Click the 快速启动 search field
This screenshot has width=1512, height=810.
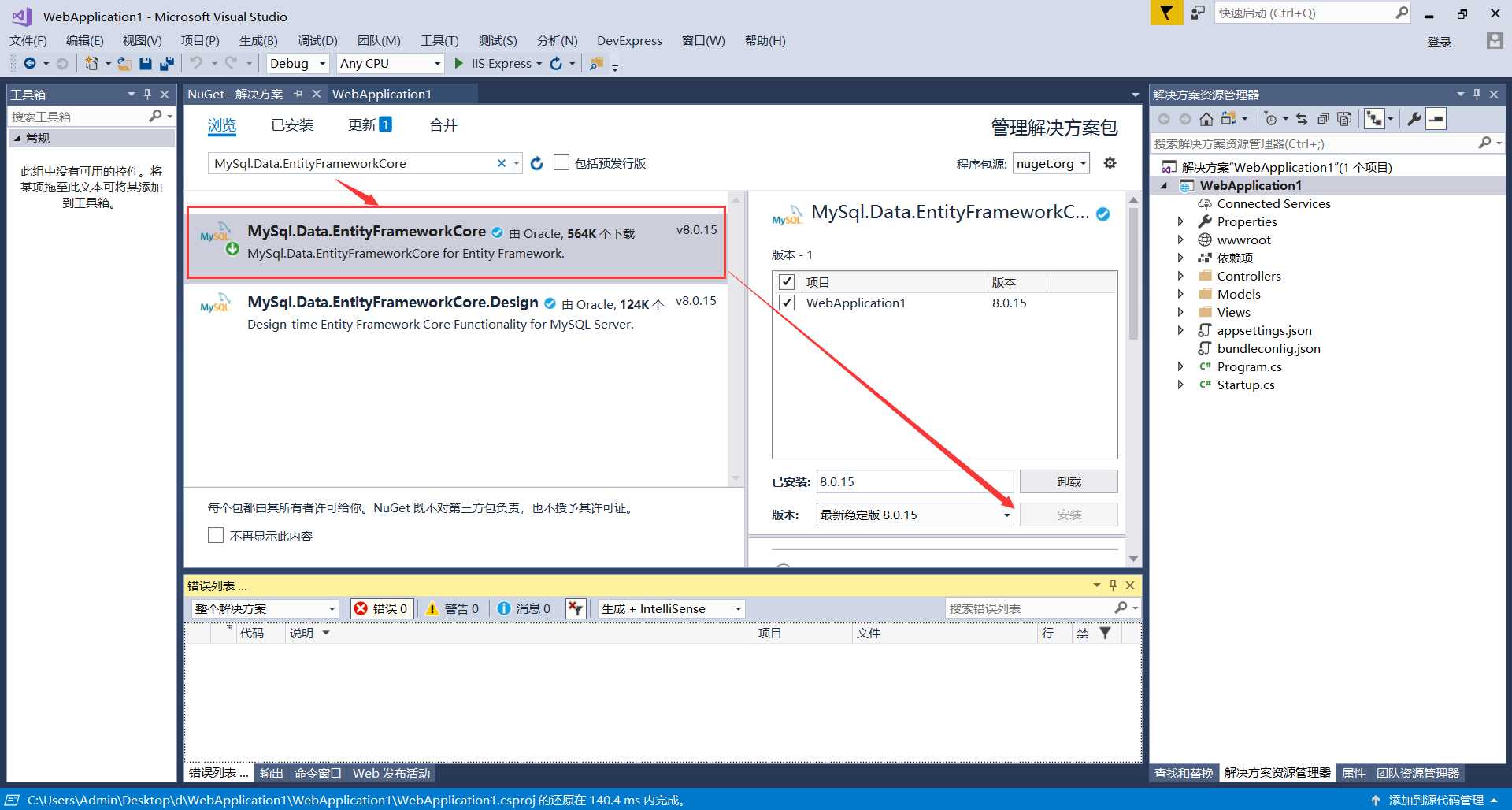[1305, 13]
